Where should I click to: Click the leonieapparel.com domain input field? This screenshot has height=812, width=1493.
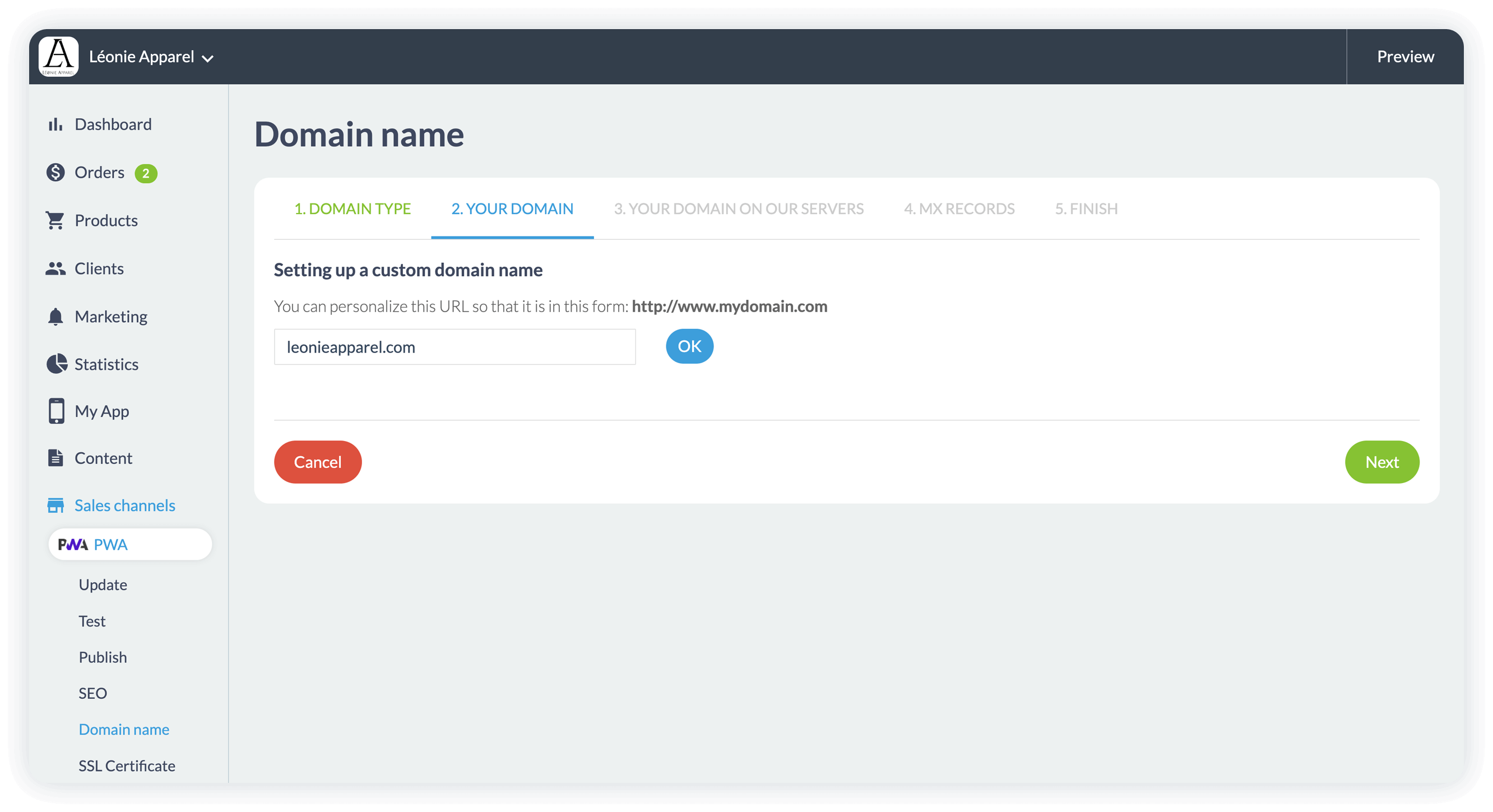click(x=455, y=346)
